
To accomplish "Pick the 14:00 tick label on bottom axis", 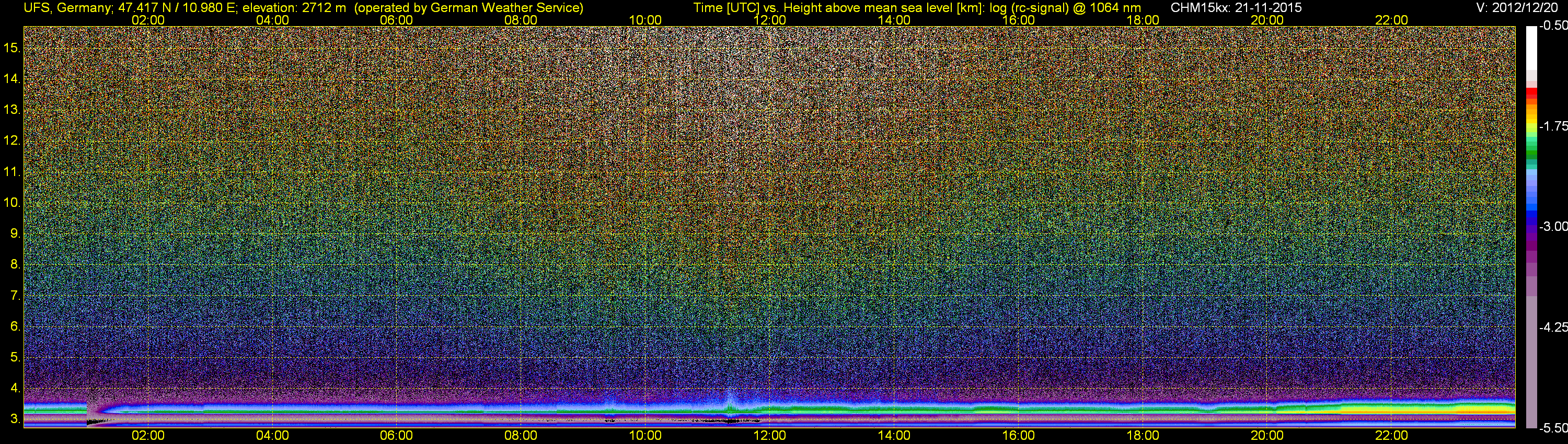I will 894,436.
